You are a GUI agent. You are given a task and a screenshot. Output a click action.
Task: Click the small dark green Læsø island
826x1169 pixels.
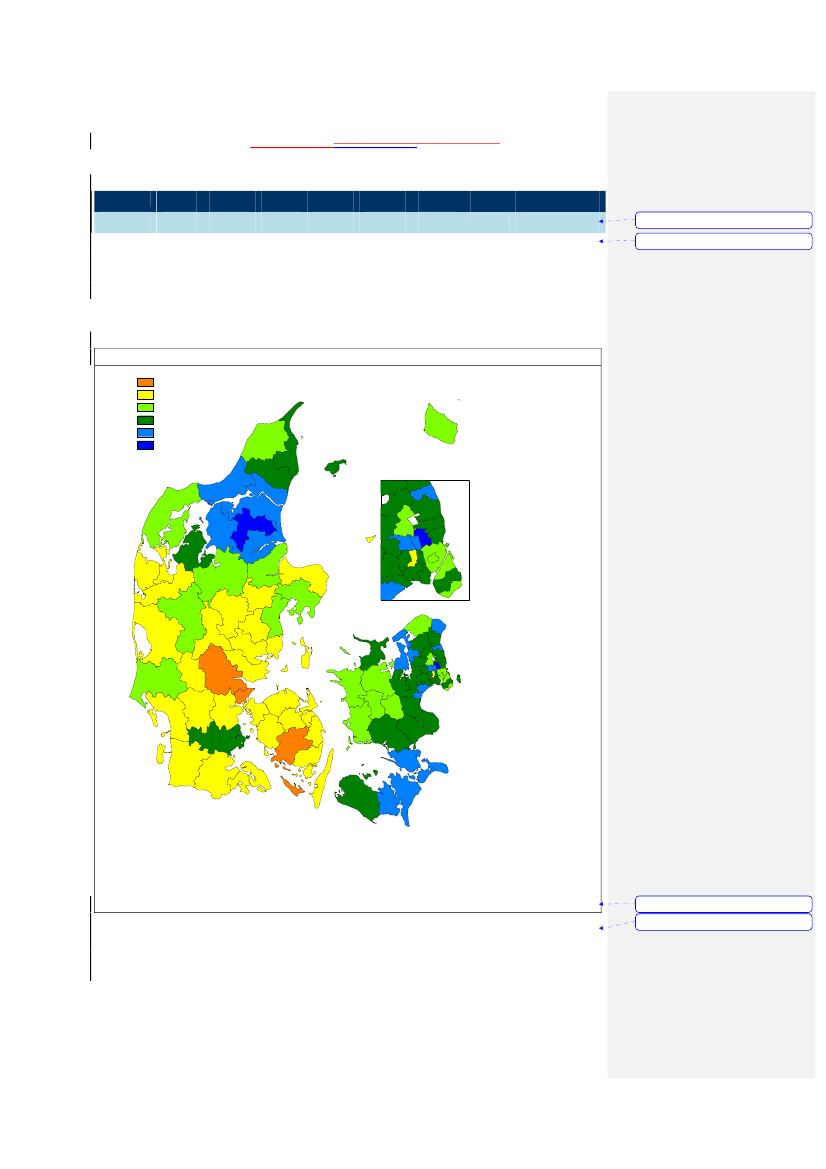click(x=335, y=467)
